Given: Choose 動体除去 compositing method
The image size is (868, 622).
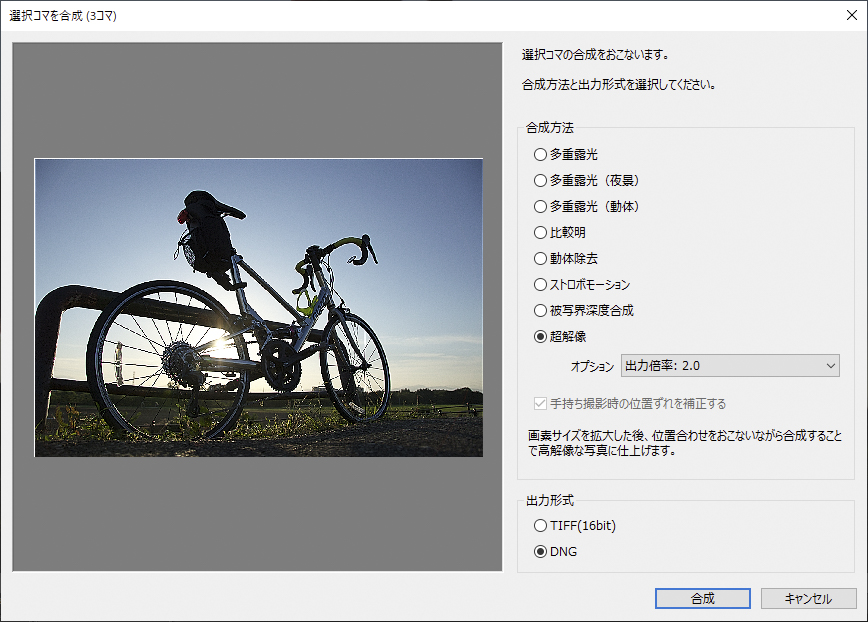Looking at the screenshot, I should coord(565,258).
